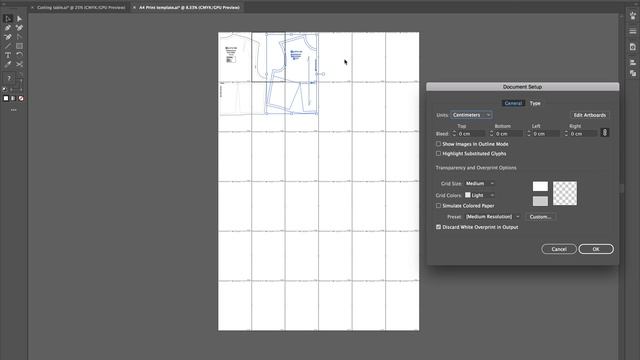Apply Gradient mode in toolbar
Image resolution: width=640 pixels, height=360 pixels.
[13, 98]
